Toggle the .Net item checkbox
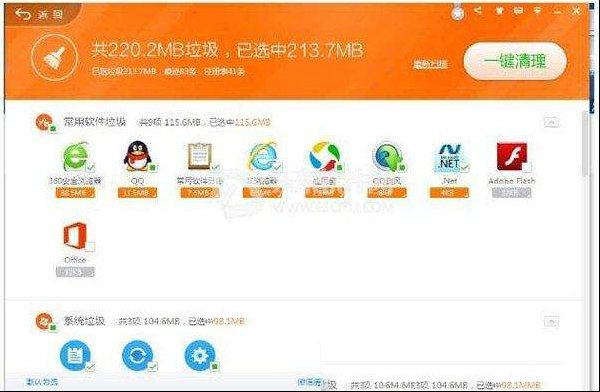 [465, 168]
